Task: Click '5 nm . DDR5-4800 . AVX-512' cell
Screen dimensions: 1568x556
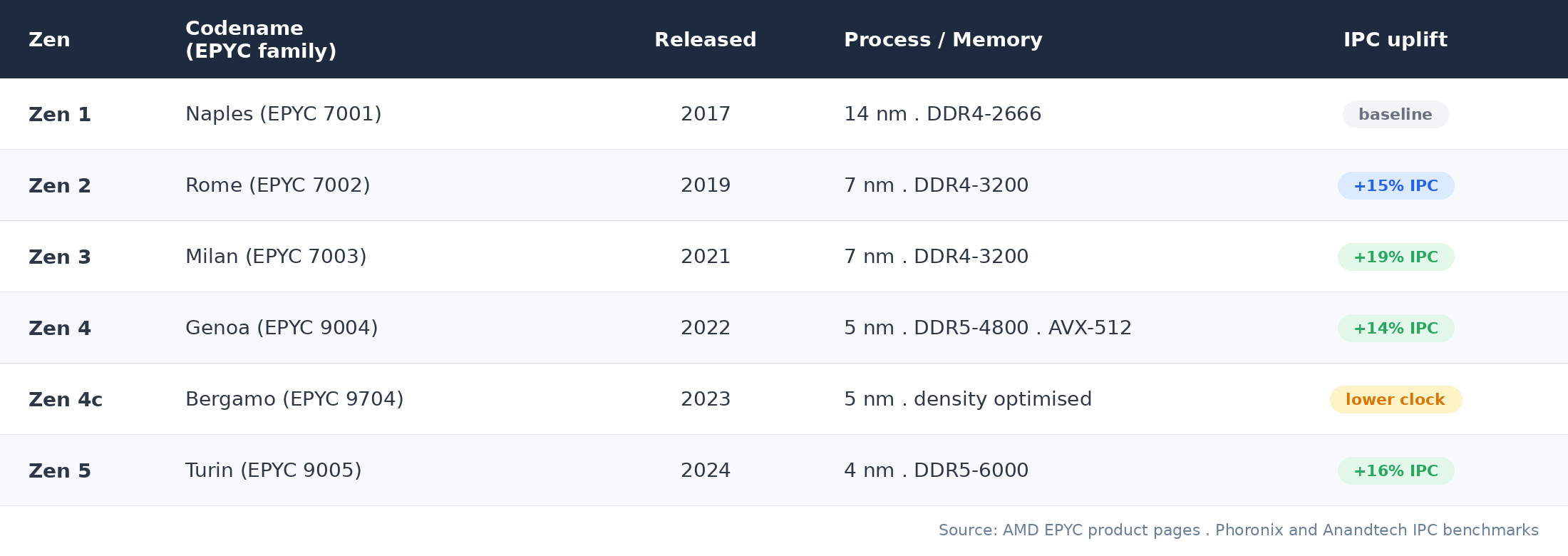Action: coord(988,328)
